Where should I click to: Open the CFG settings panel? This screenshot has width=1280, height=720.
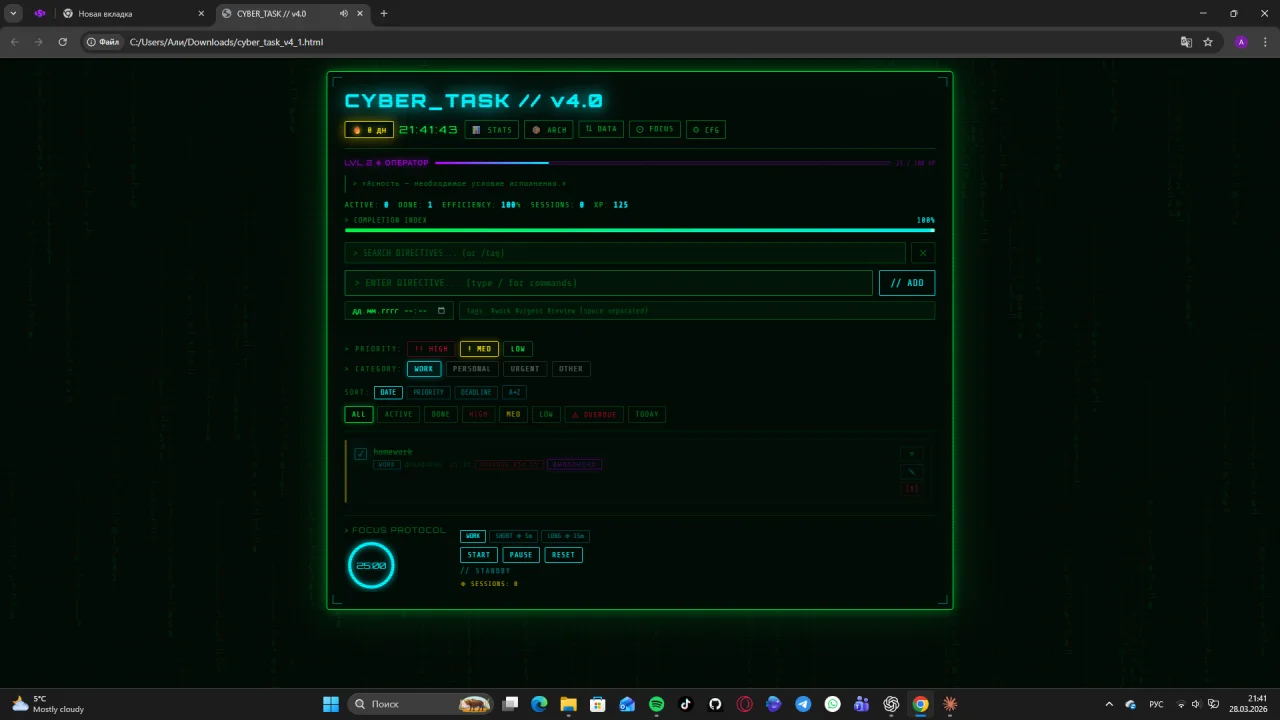[x=706, y=130]
